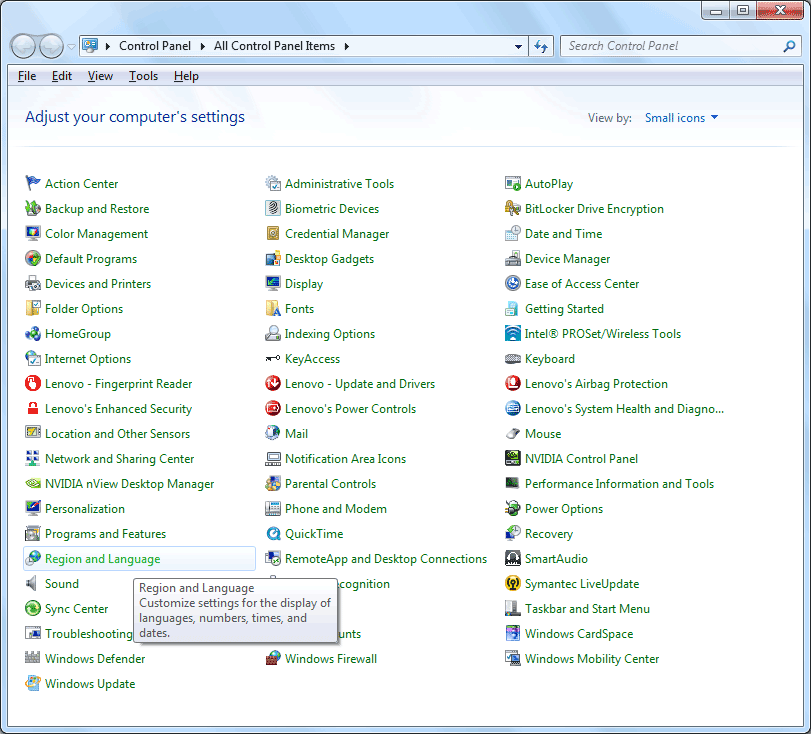The height and width of the screenshot is (734, 811).
Task: Click the KeyAccess key icon
Action: pyautogui.click(x=273, y=358)
